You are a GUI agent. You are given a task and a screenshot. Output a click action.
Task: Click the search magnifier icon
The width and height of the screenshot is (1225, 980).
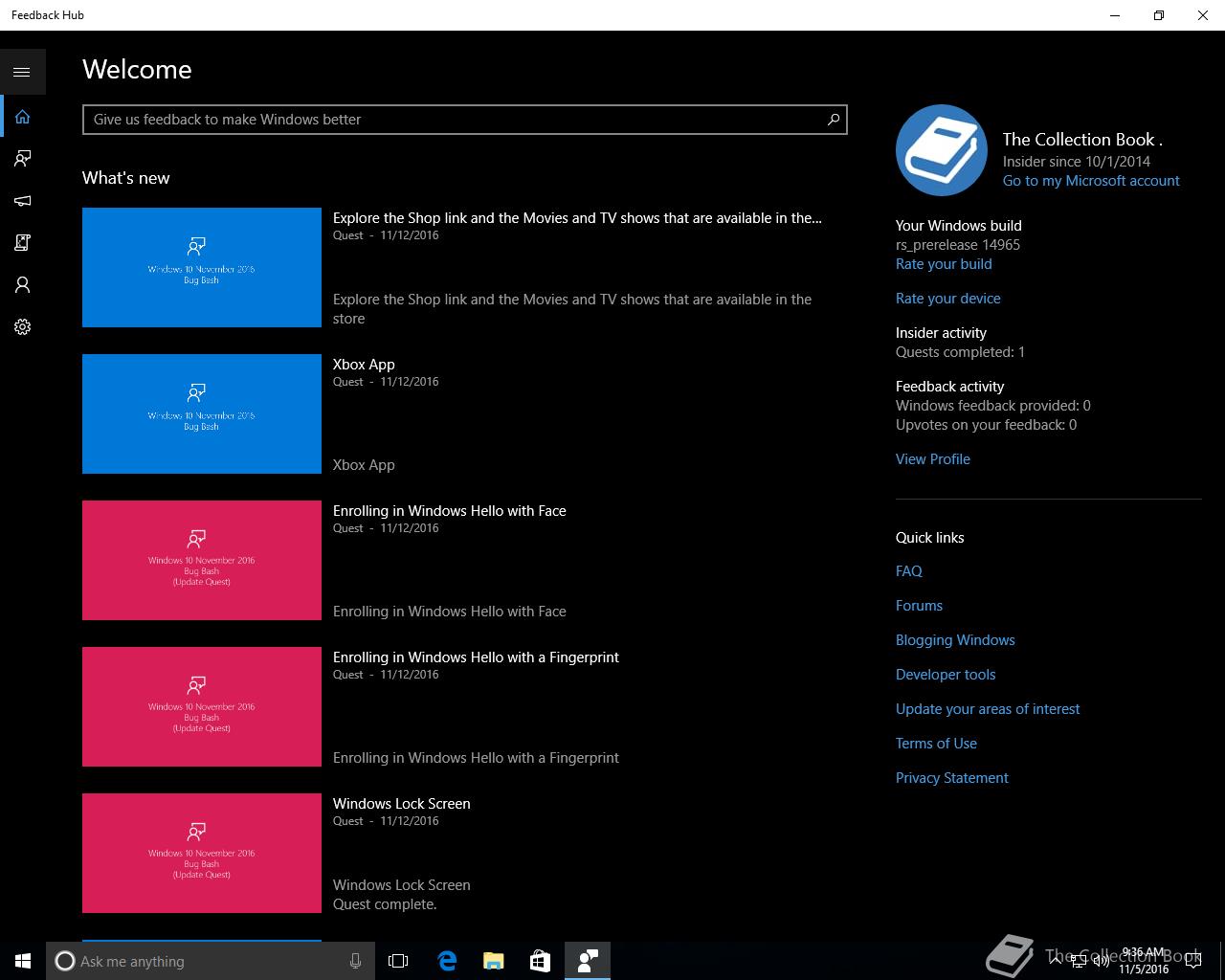834,120
